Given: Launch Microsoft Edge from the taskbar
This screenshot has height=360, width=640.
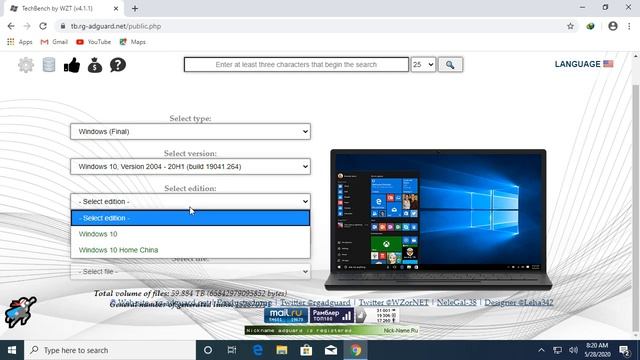Looking at the screenshot, I should pyautogui.click(x=258, y=350).
